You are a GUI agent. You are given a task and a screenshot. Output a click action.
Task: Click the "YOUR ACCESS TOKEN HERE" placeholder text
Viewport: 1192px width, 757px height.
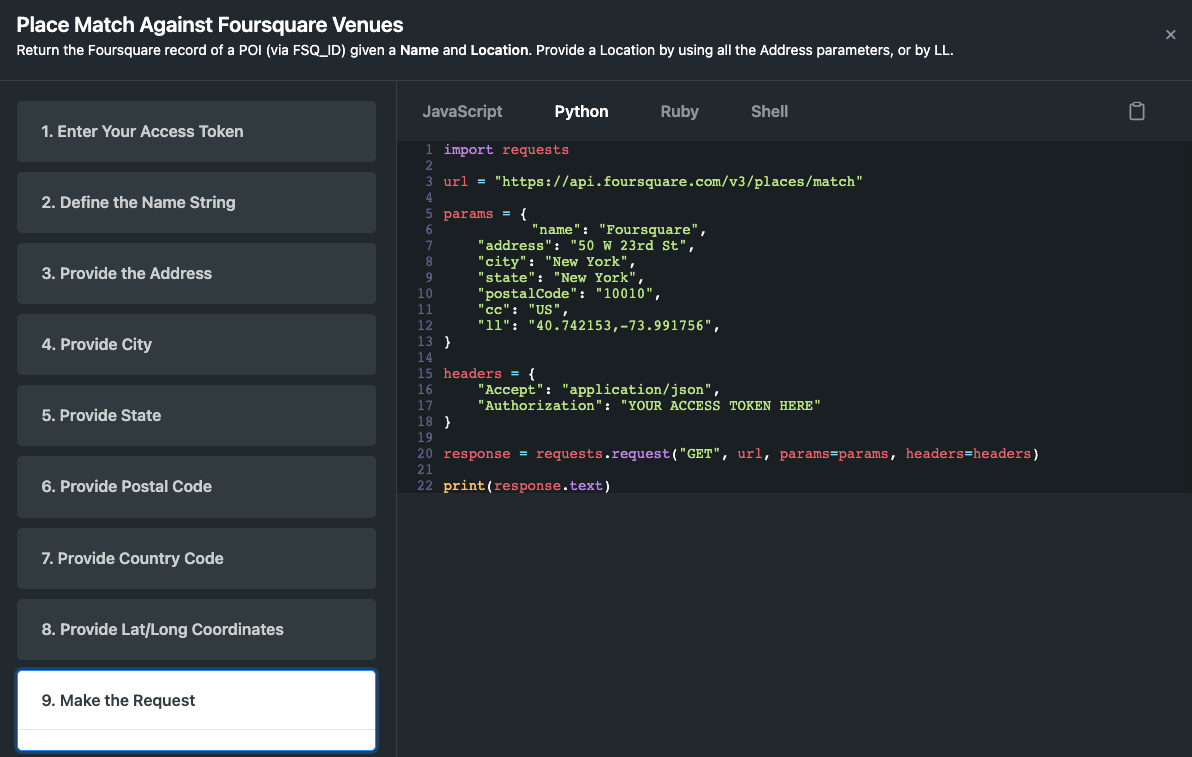click(x=720, y=406)
